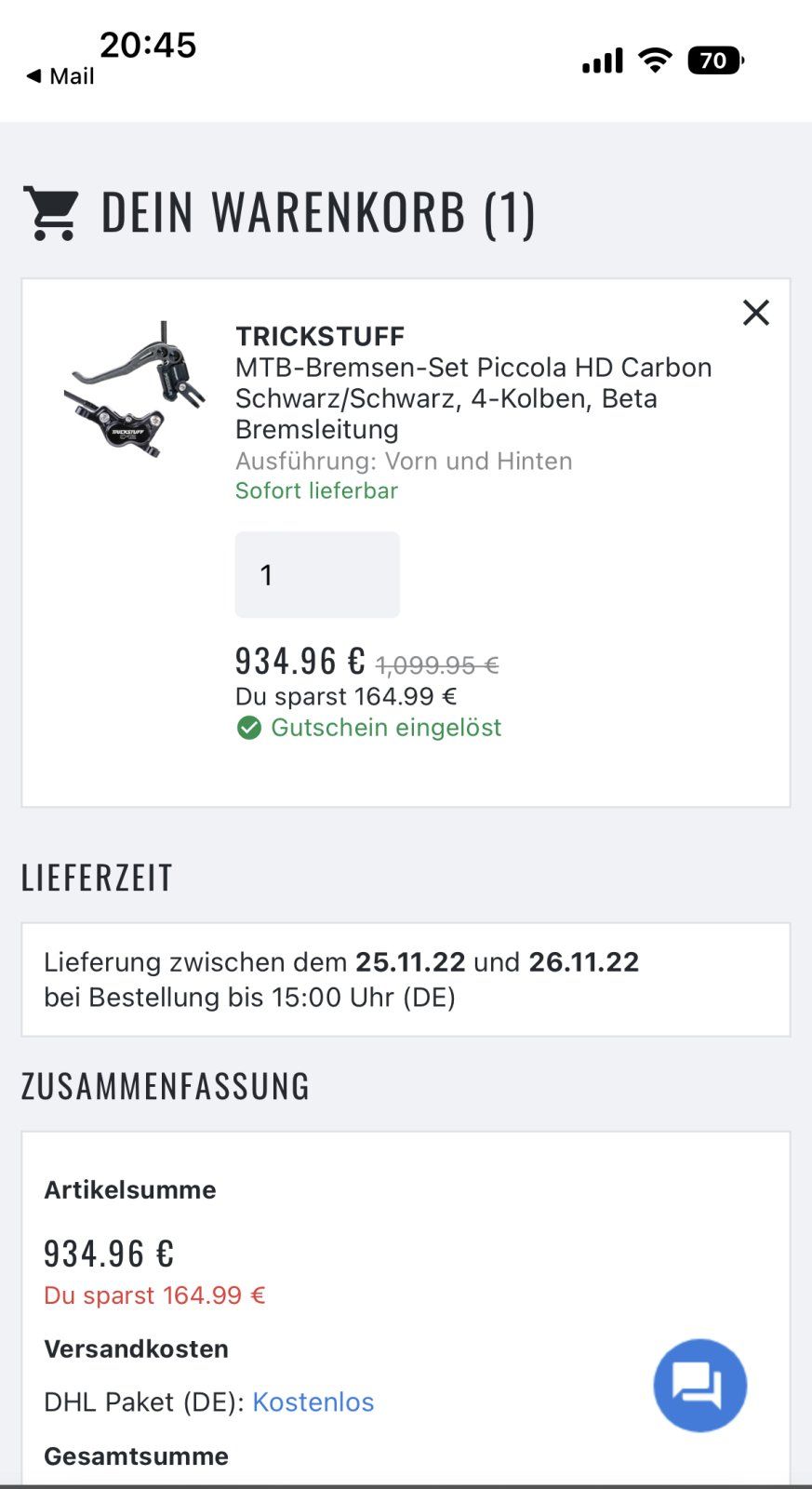This screenshot has height=1489, width=812.
Task: Tap the green Gutschein checkmark icon
Action: pos(249,728)
